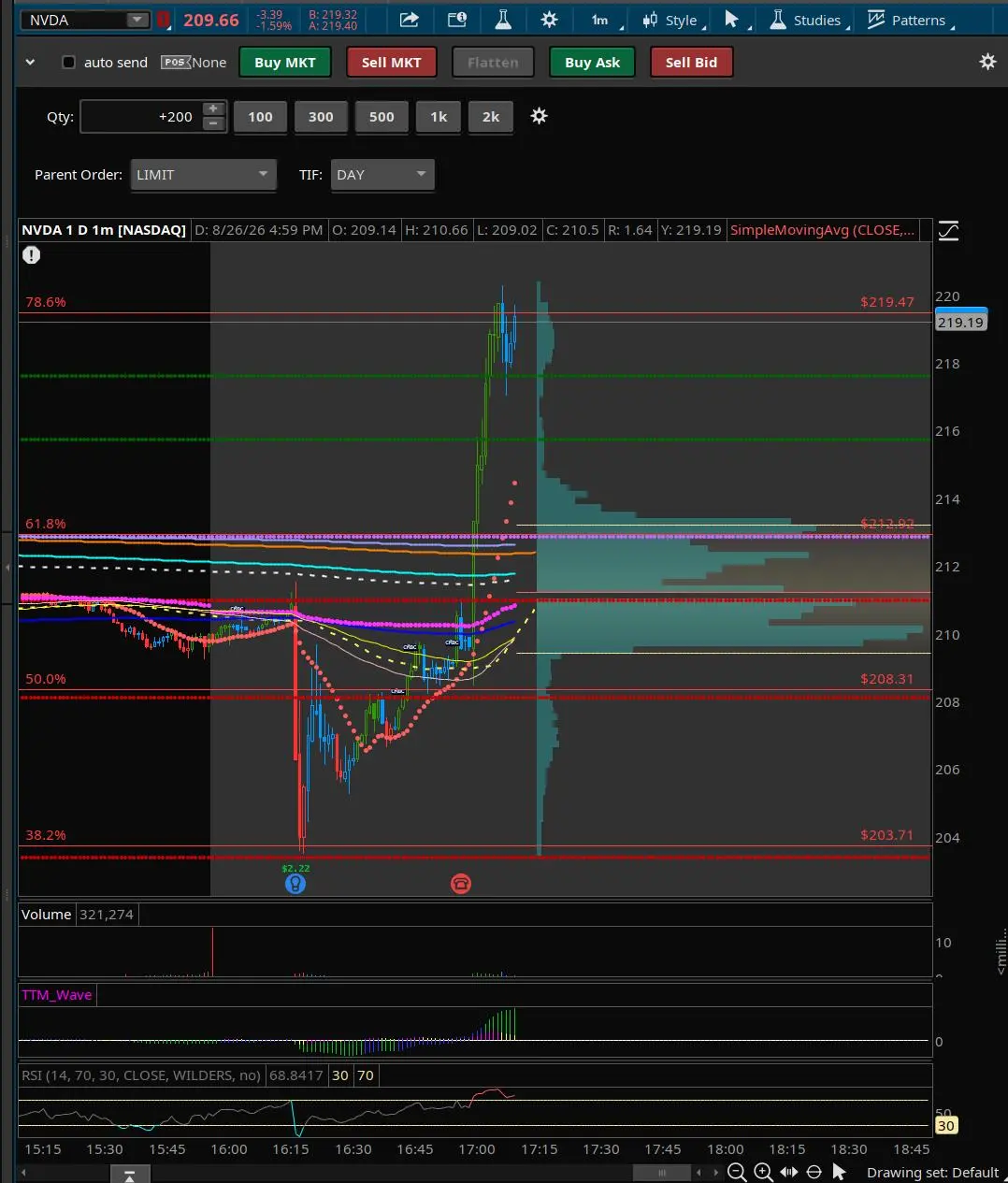Open the Patterns menu
1008x1183 pixels.
tap(910, 20)
